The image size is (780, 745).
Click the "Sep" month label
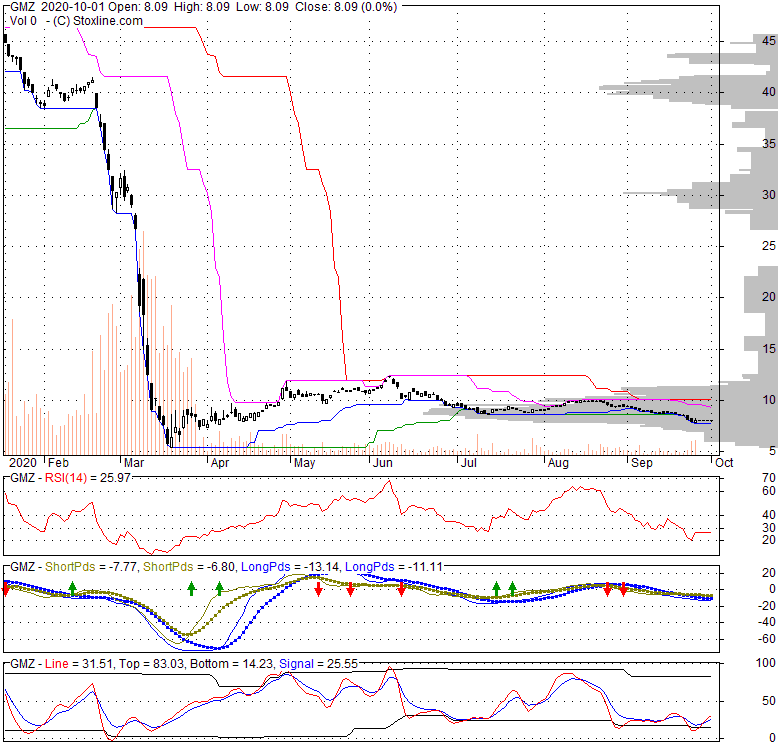pyautogui.click(x=641, y=463)
